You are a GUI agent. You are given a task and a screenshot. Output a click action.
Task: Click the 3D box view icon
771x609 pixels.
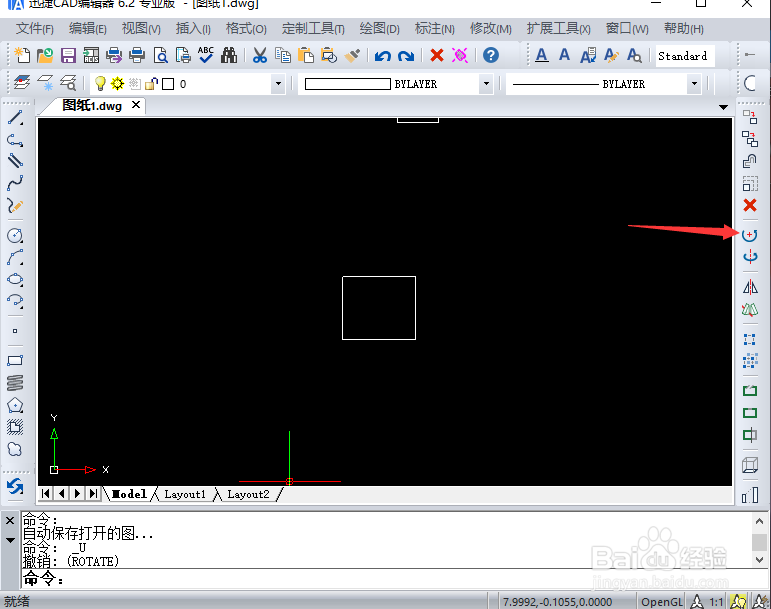pos(749,465)
